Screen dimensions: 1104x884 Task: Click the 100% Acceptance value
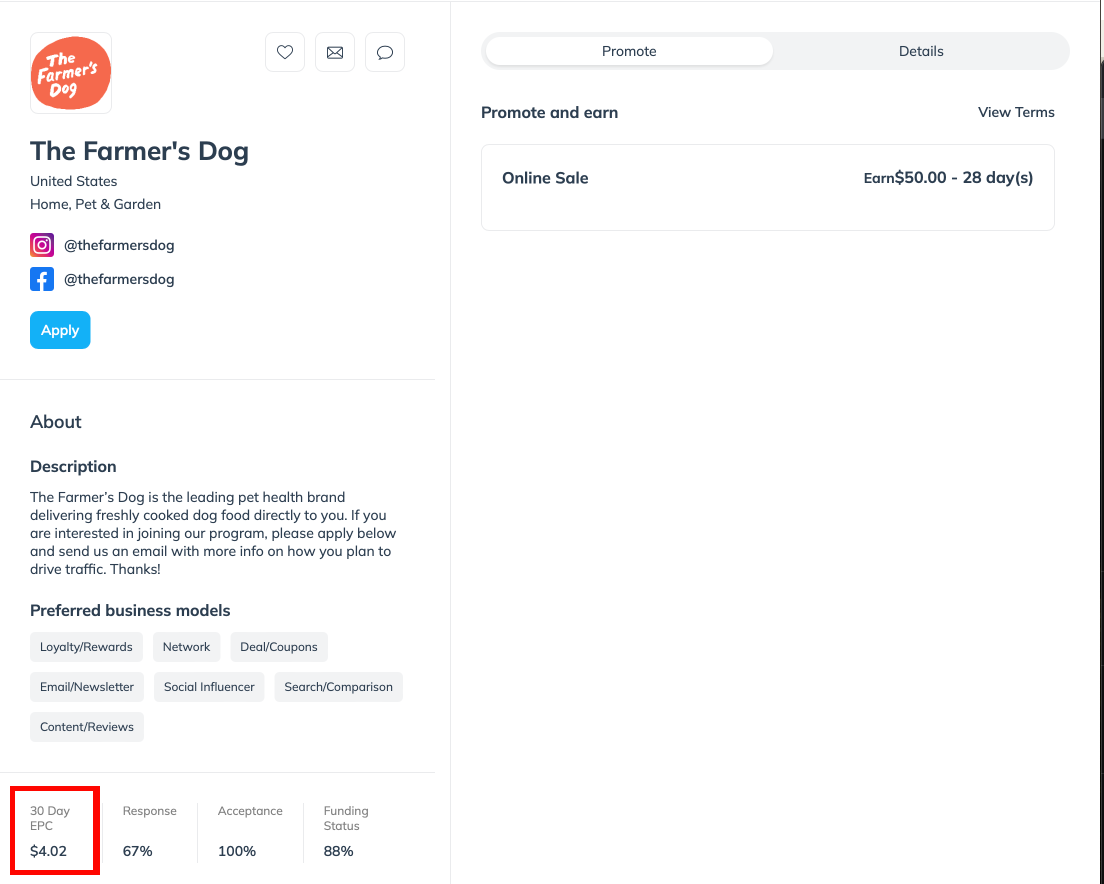[237, 851]
